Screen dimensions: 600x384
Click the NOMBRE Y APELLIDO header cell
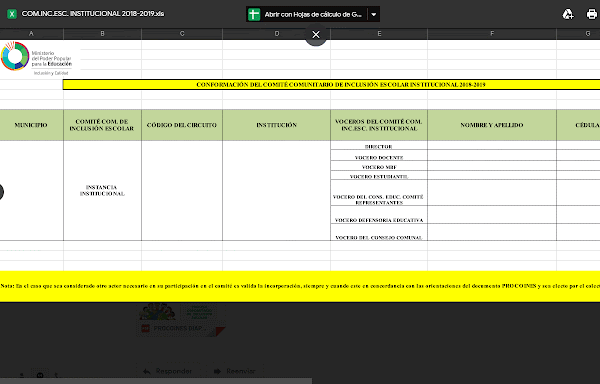pos(492,125)
